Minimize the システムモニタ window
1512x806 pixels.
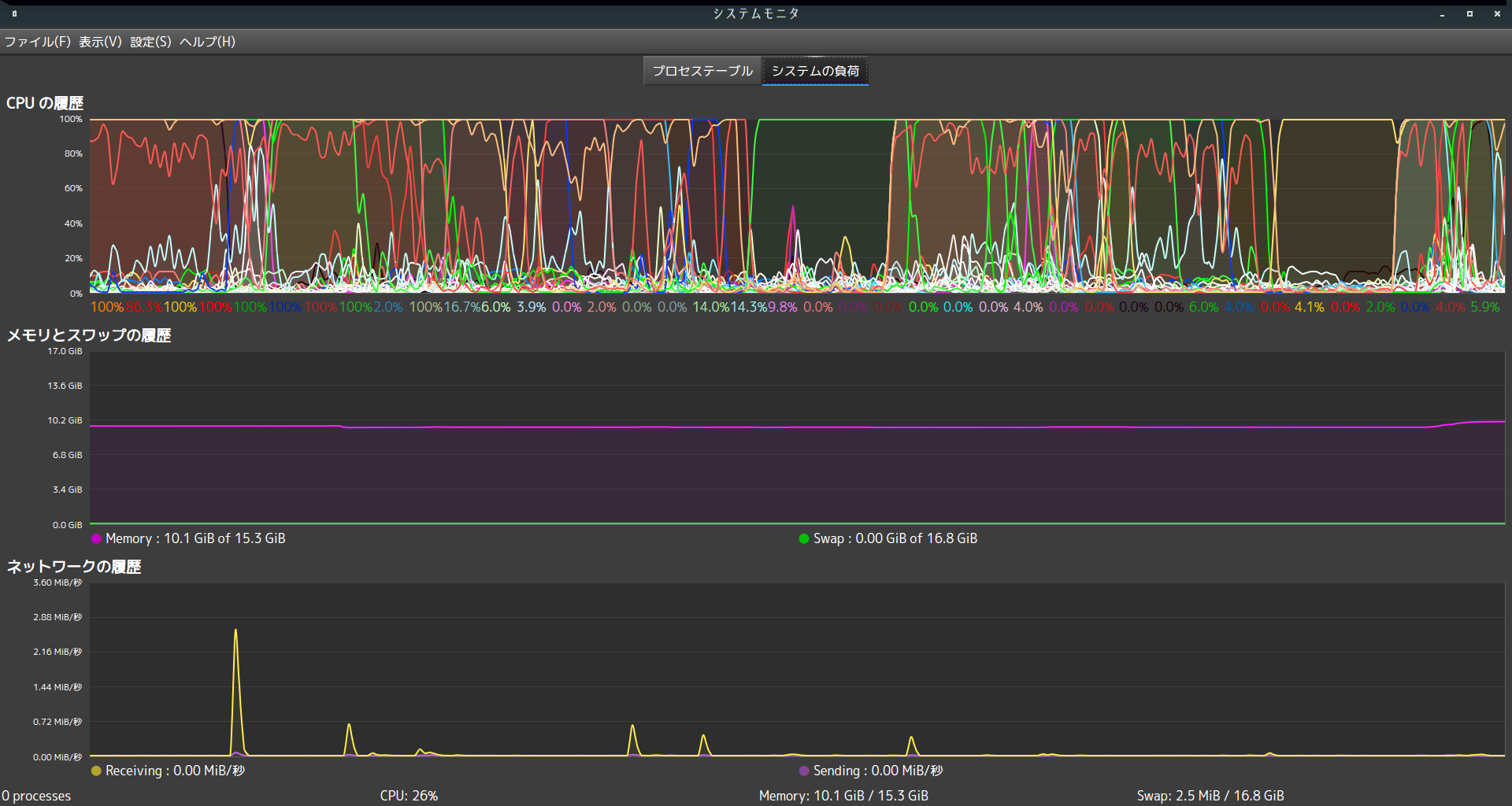(x=1442, y=14)
